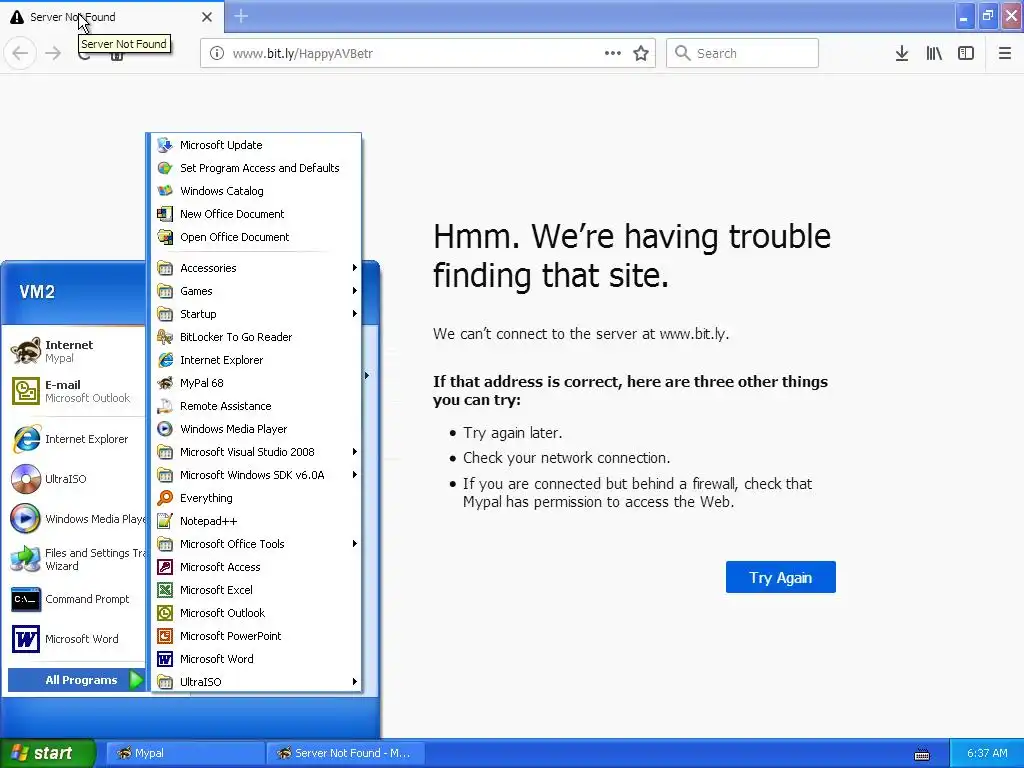Toggle the sidebar icon in toolbar
Screen dimensions: 1024x768
click(x=966, y=53)
